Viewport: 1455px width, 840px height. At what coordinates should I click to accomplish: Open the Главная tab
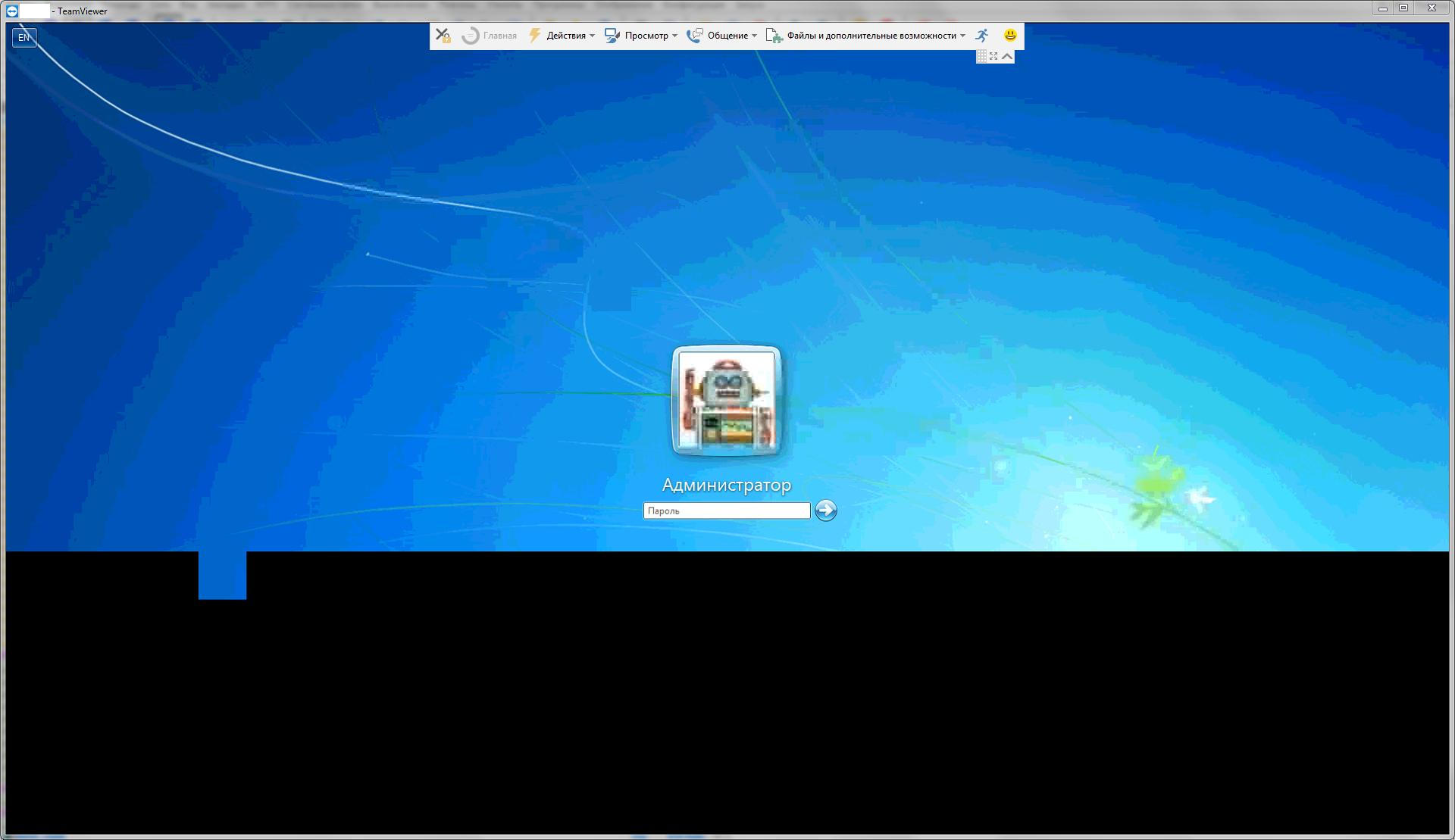[499, 36]
